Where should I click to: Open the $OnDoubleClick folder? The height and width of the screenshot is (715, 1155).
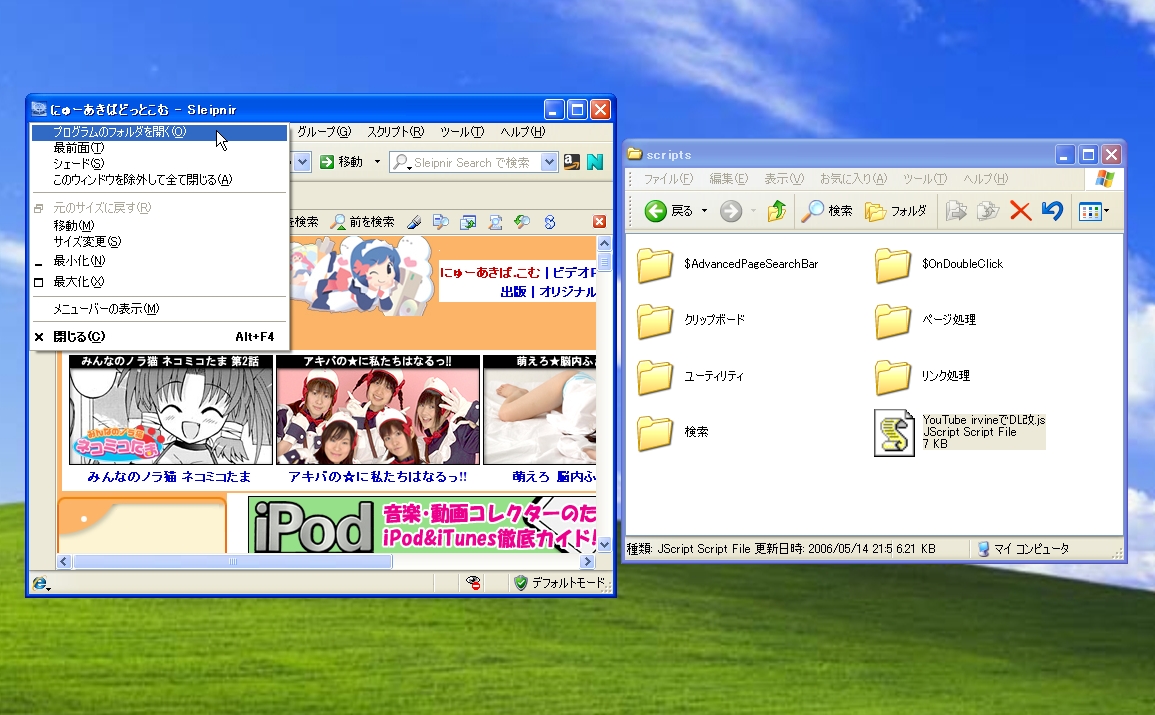point(939,264)
